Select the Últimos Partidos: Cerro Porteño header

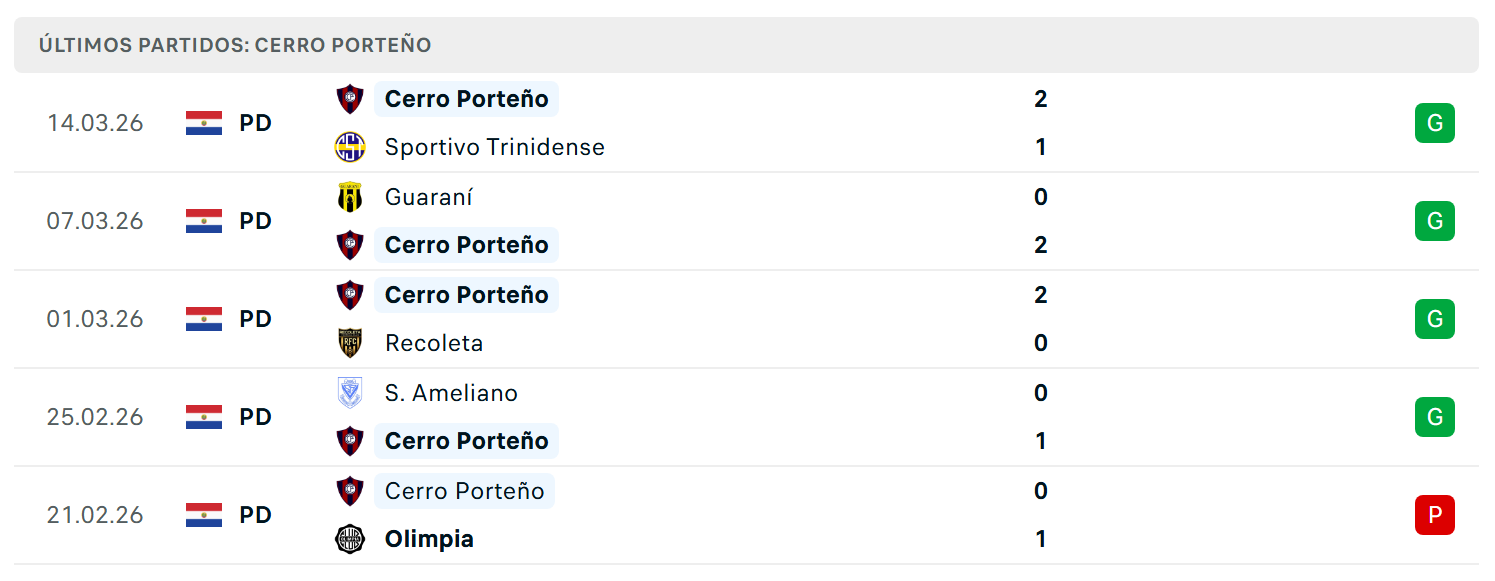[746, 45]
